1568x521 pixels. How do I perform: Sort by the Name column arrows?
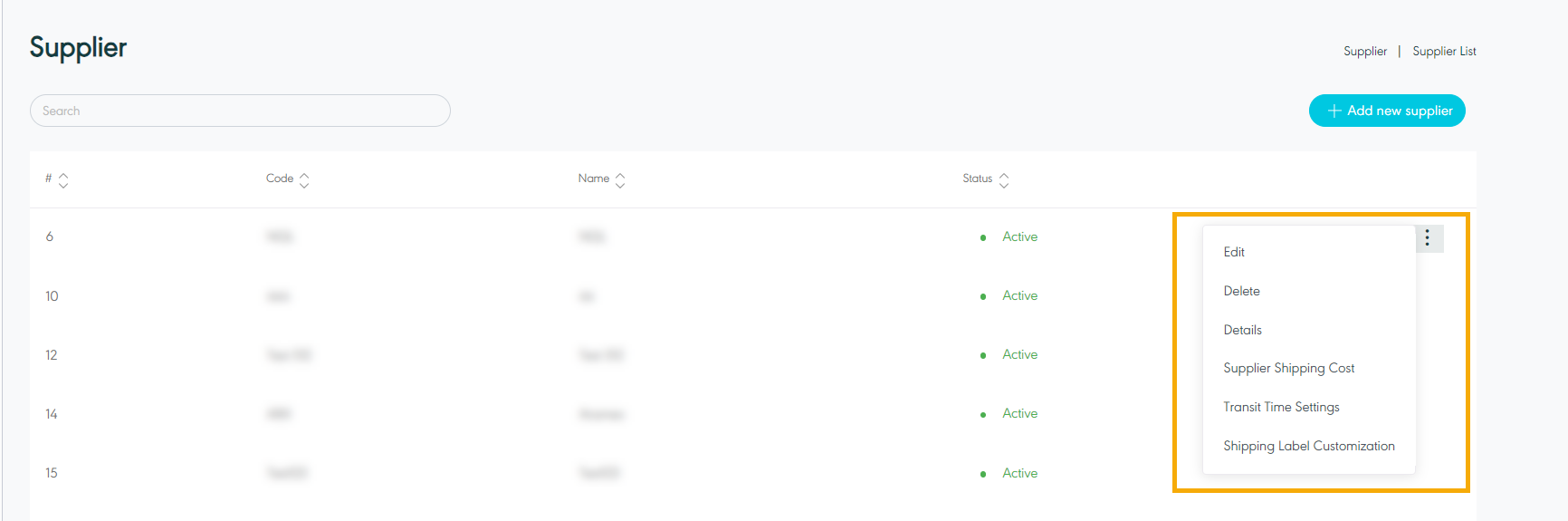(x=620, y=180)
